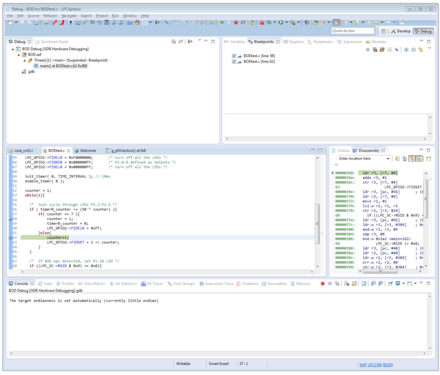This screenshot has height=375, width=440.
Task: Open the Welcome editor tab
Action: [x=85, y=151]
